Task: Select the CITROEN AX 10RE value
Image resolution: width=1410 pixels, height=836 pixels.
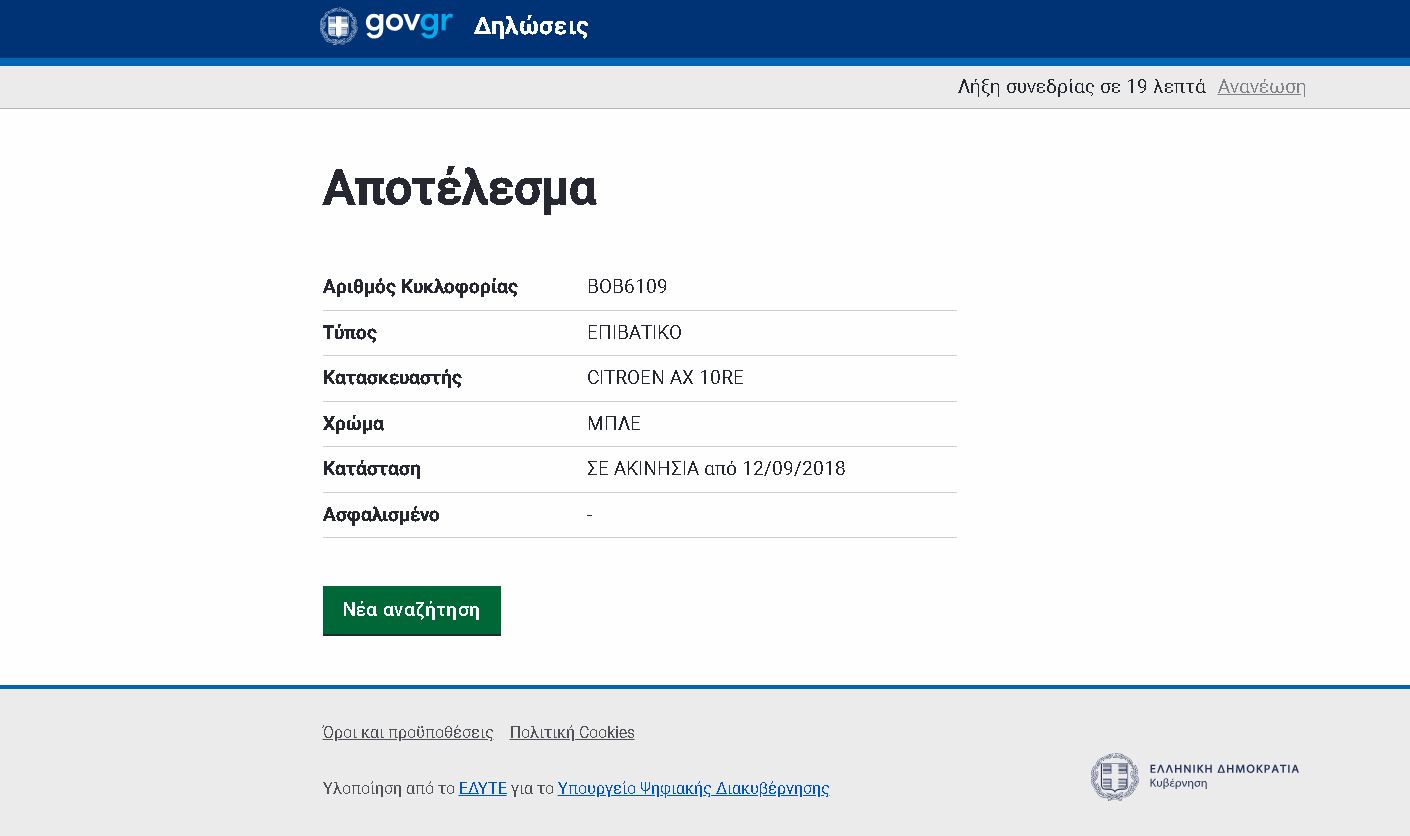Action: [x=665, y=378]
